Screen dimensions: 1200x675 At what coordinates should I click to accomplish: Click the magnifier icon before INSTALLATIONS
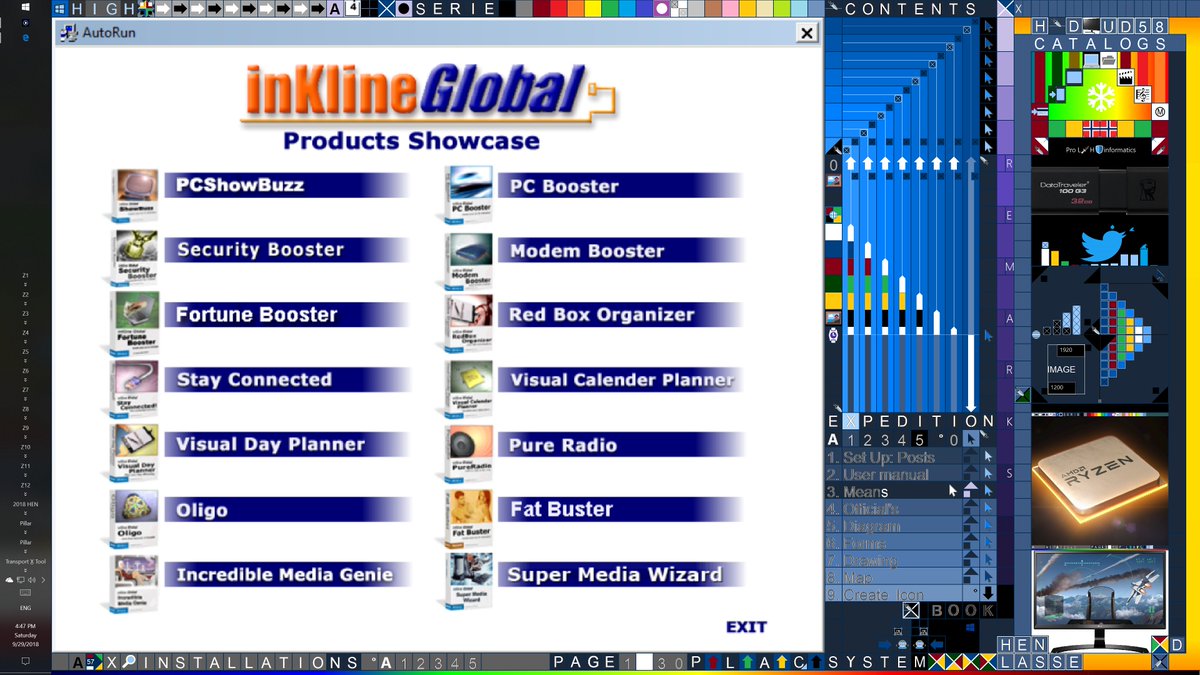[130, 663]
